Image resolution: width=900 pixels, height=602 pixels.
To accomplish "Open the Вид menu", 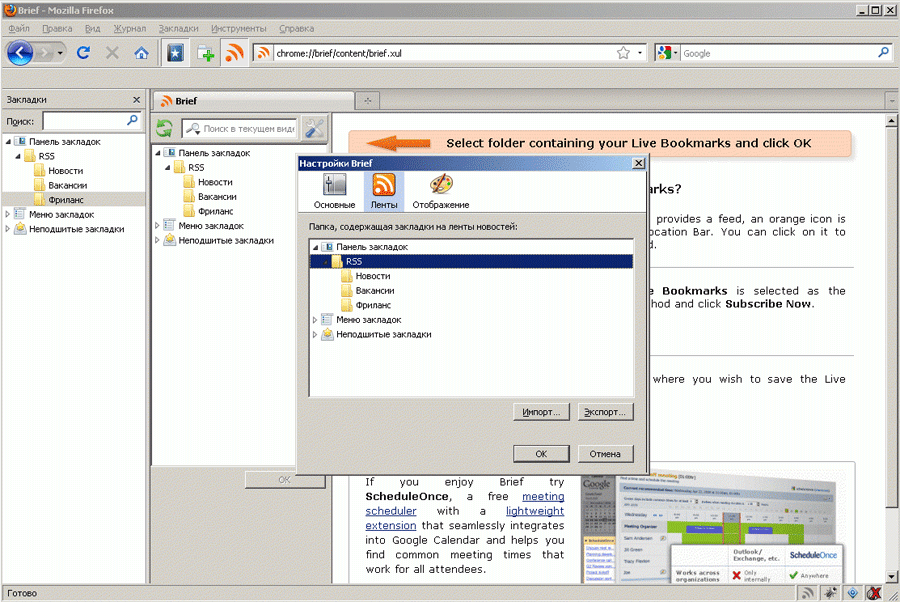I will [92, 28].
